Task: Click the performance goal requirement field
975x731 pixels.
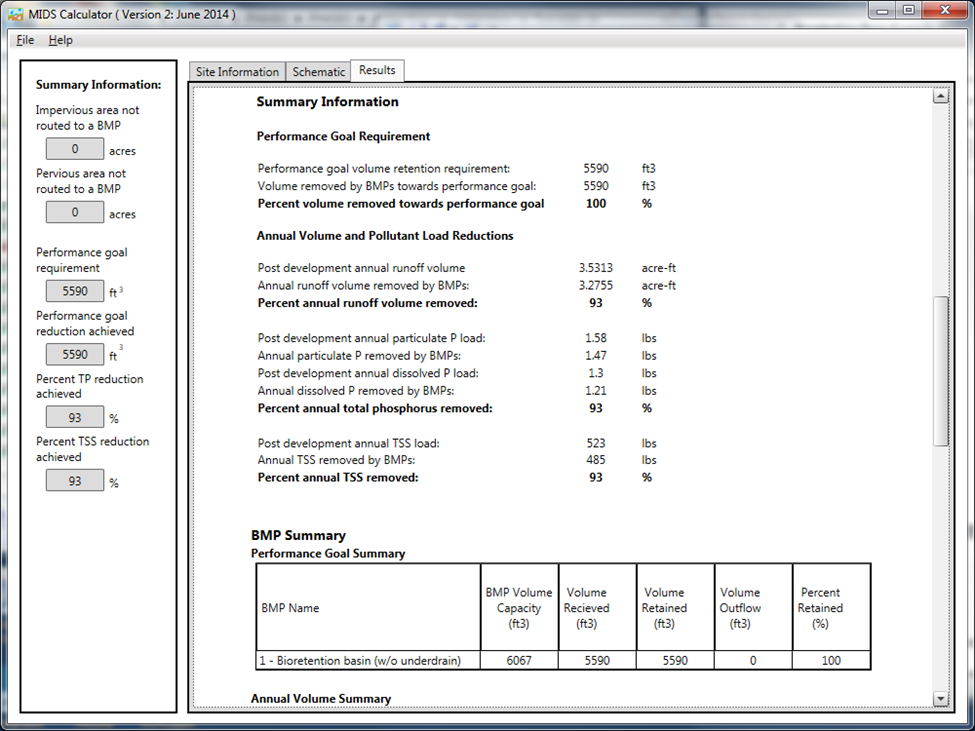Action: 74,292
